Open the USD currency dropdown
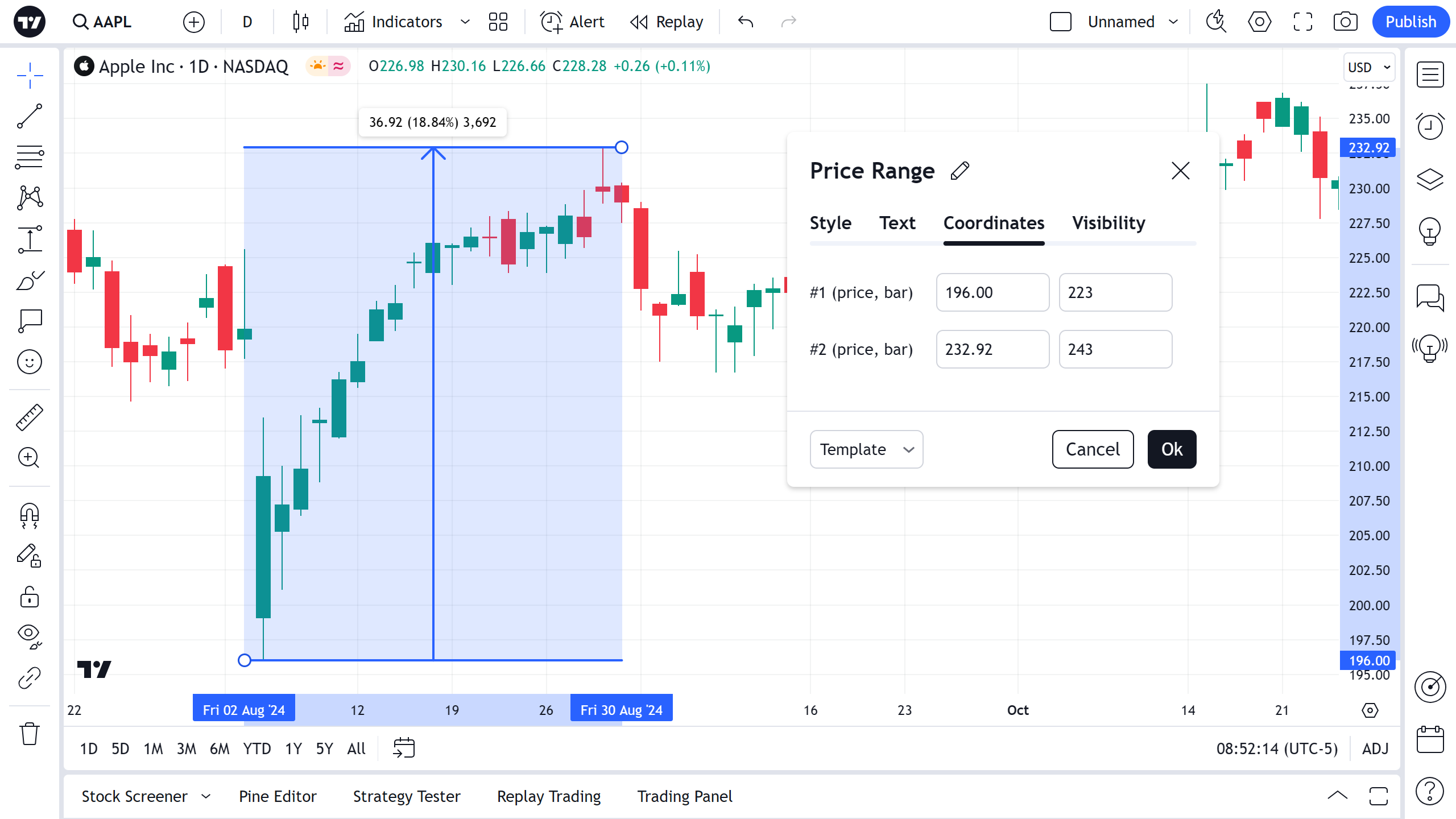1456x819 pixels. tap(1368, 67)
